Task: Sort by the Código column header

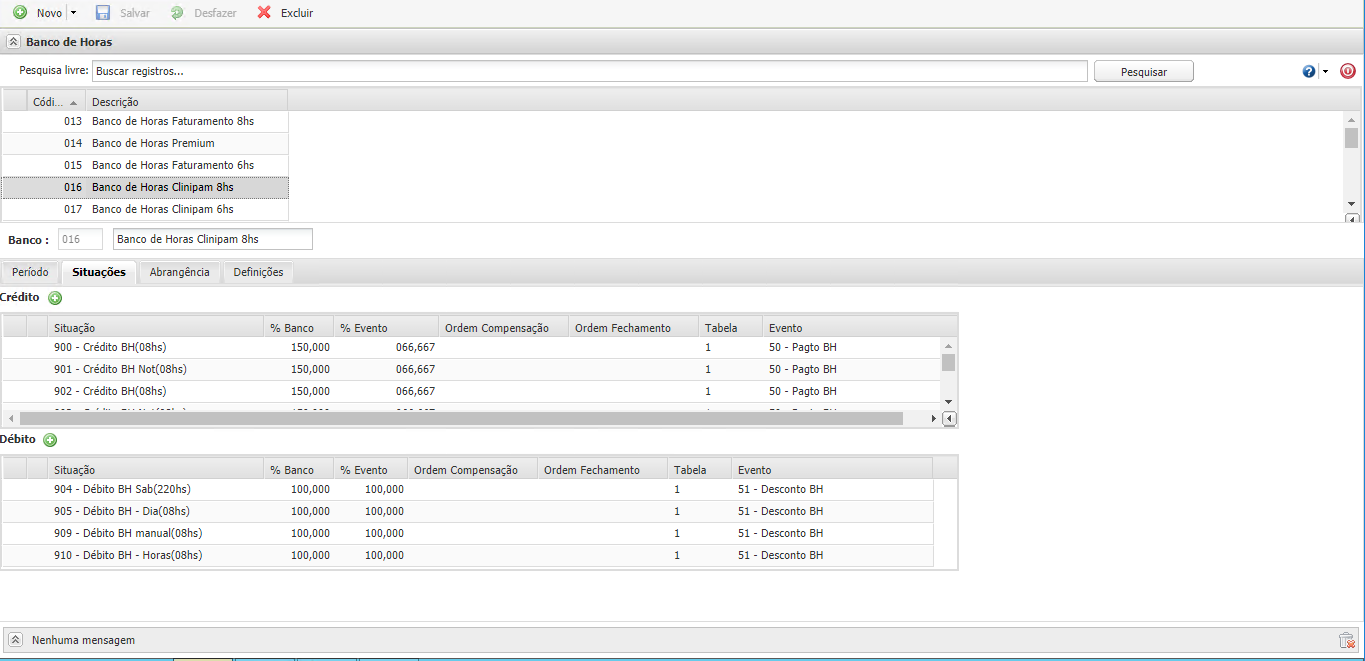Action: click(x=55, y=102)
